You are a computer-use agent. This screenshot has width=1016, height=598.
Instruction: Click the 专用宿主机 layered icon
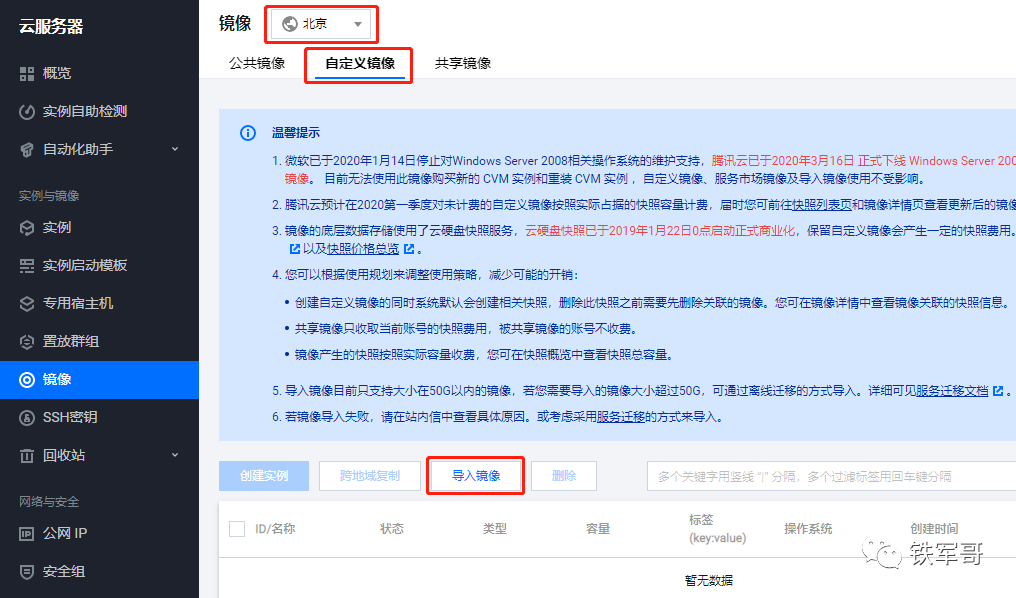coord(27,303)
